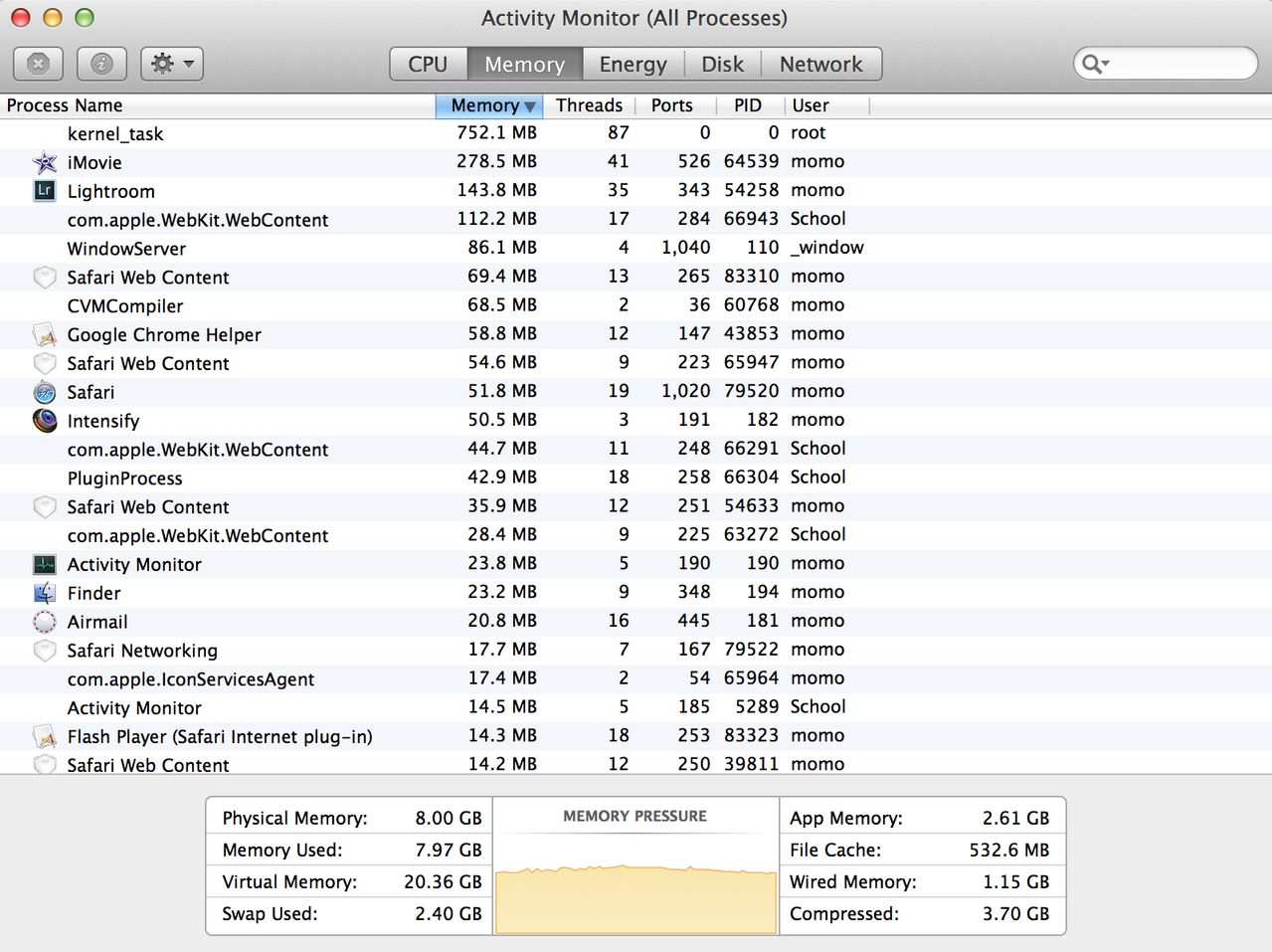The width and height of the screenshot is (1272, 952).
Task: Open the Energy tab
Action: pyautogui.click(x=633, y=64)
